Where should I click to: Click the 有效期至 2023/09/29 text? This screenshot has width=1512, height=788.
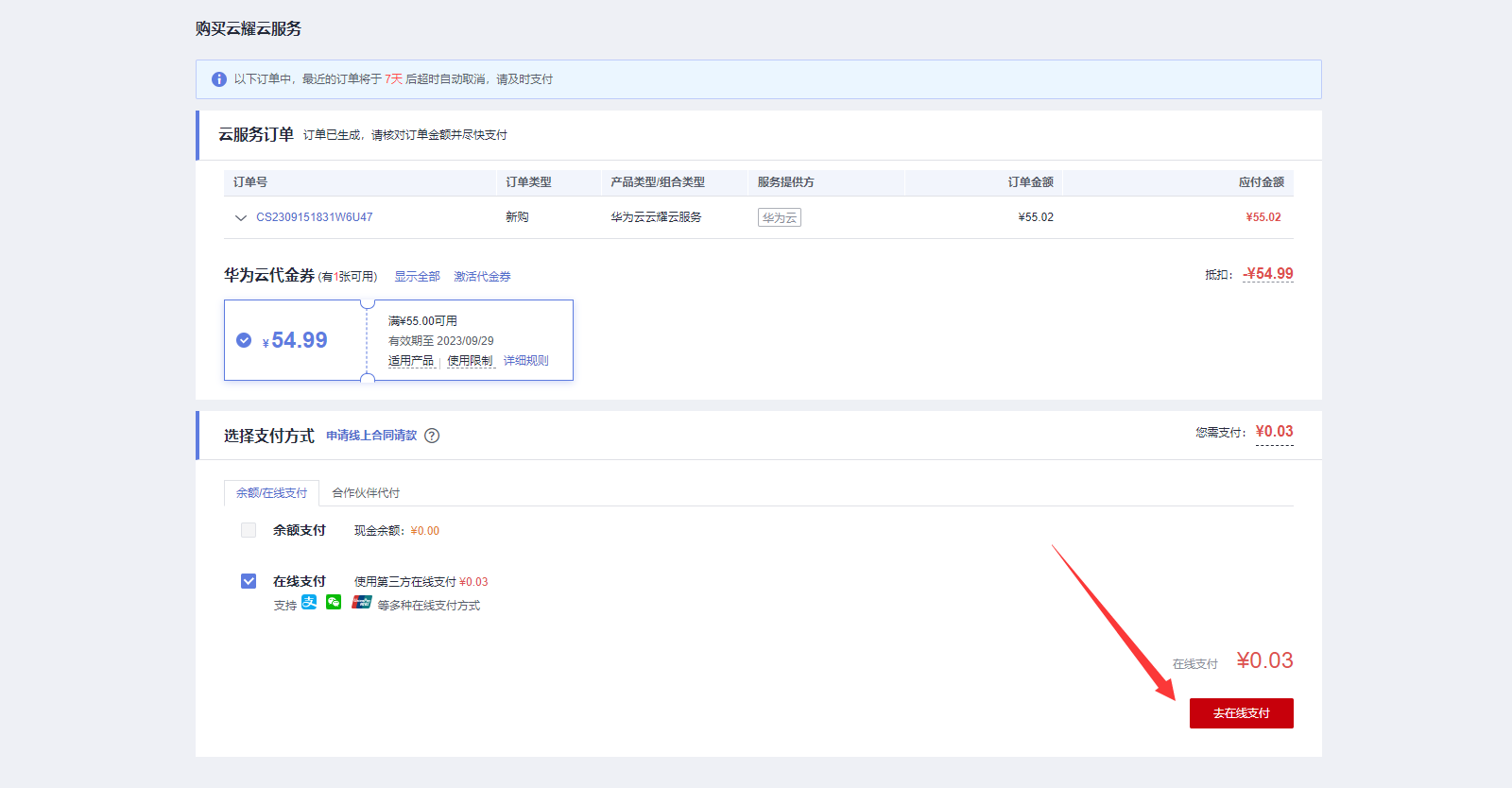coord(441,341)
